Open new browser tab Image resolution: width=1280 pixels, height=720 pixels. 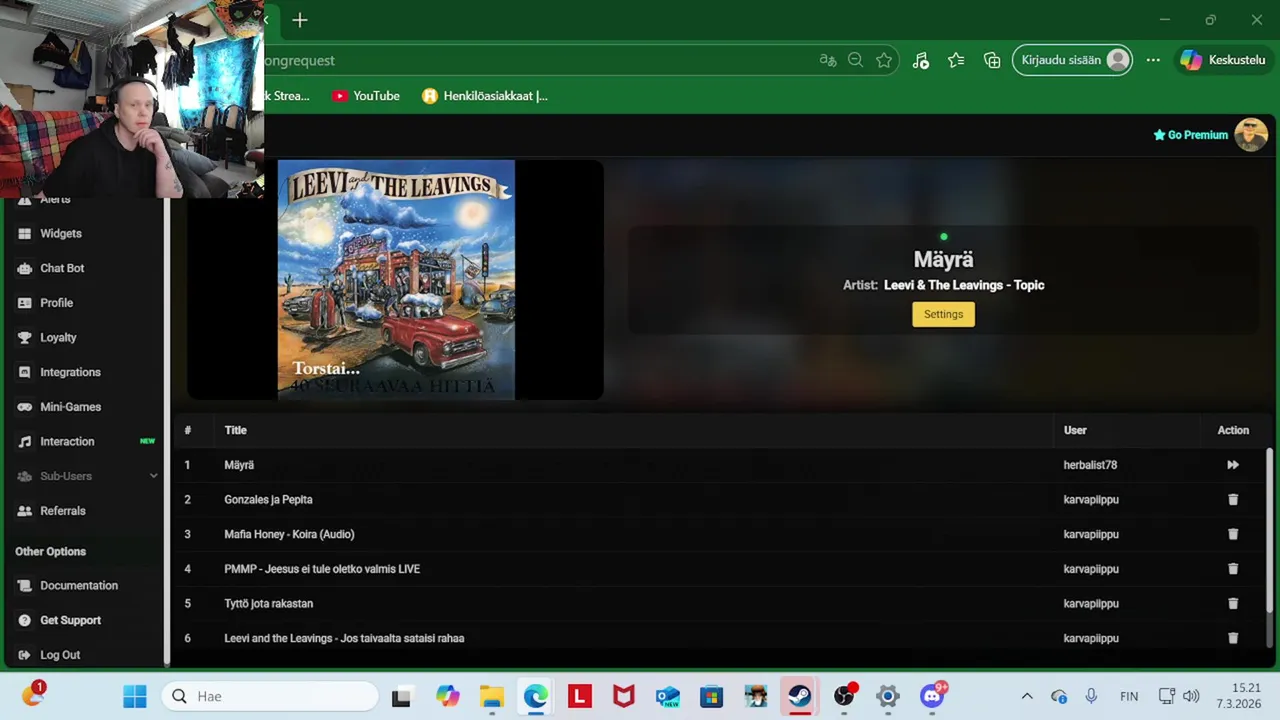point(300,20)
